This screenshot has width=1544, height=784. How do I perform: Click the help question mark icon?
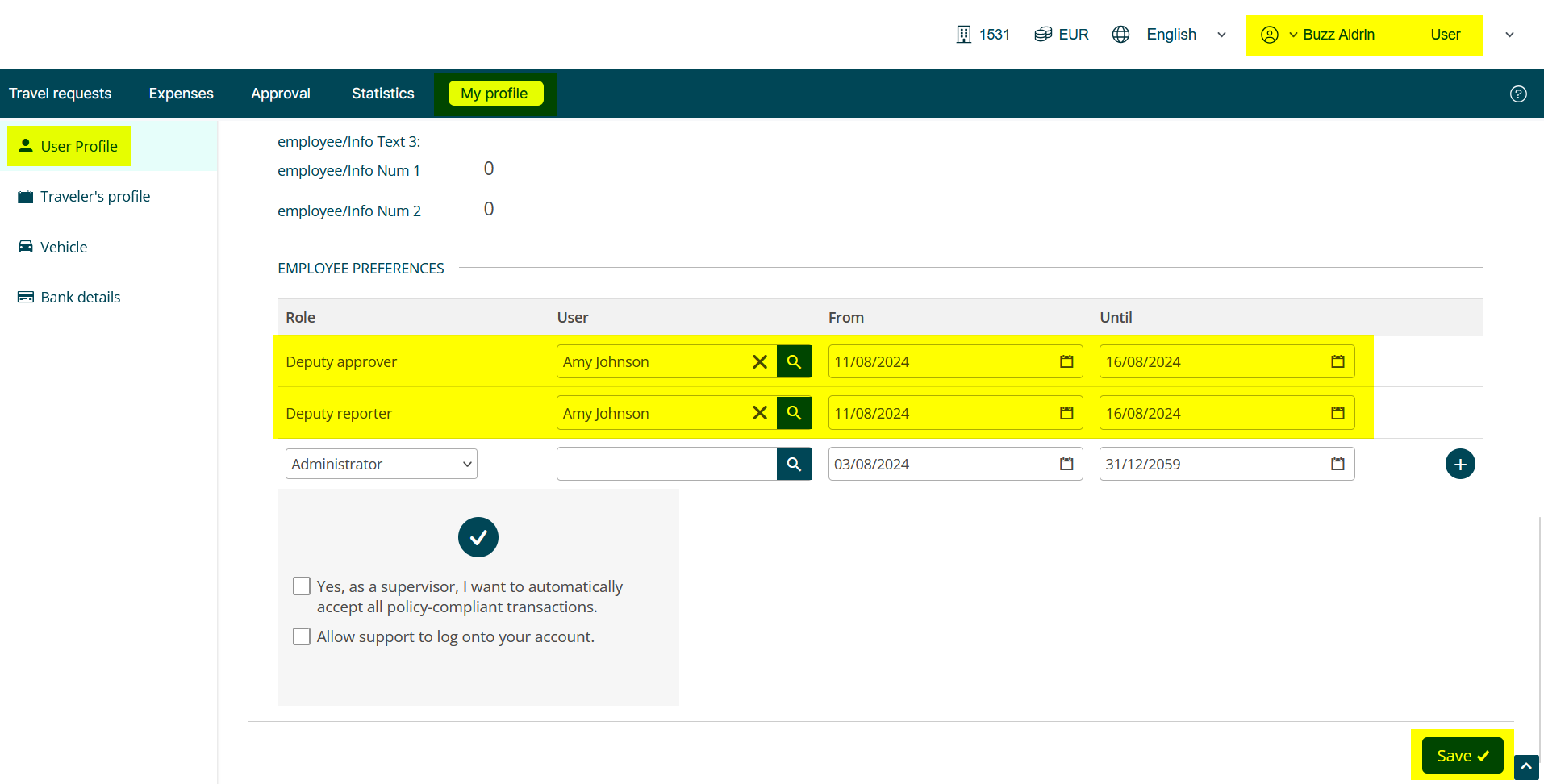[x=1517, y=94]
